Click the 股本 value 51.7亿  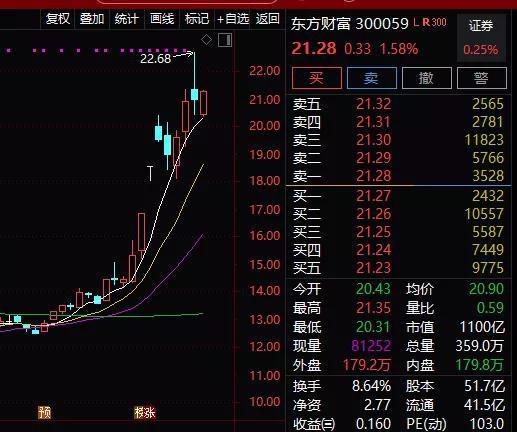click(x=485, y=386)
